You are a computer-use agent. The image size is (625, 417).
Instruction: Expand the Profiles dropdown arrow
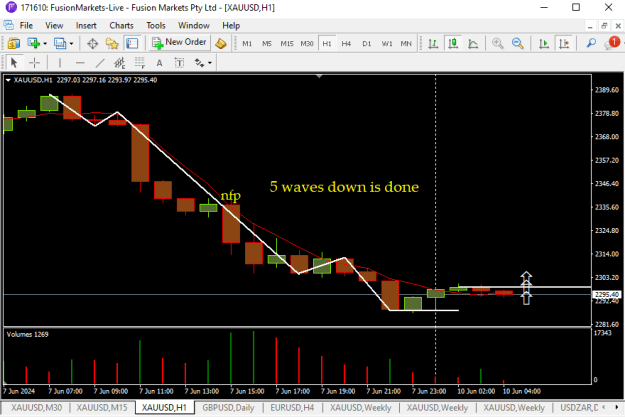(71, 43)
